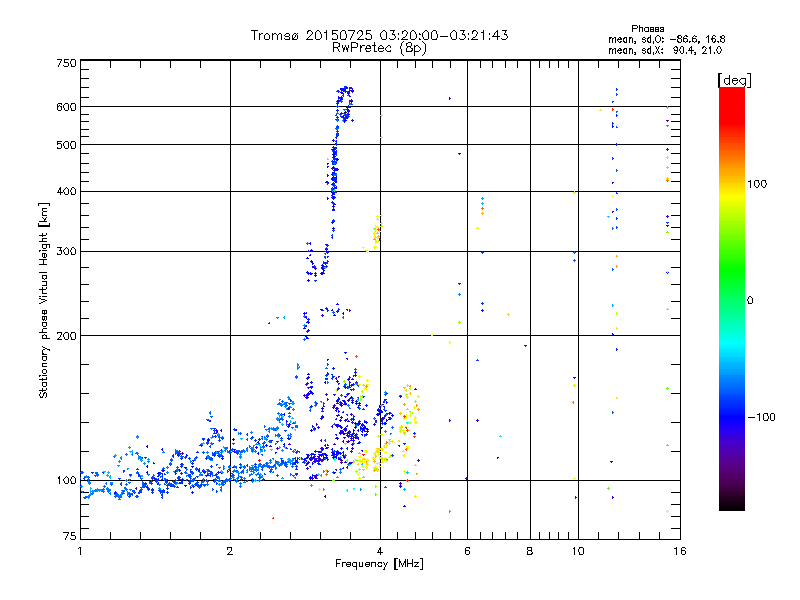
Task: Click the yellow echo cluster near 4 MHz, 330 km
Action: pos(377,233)
